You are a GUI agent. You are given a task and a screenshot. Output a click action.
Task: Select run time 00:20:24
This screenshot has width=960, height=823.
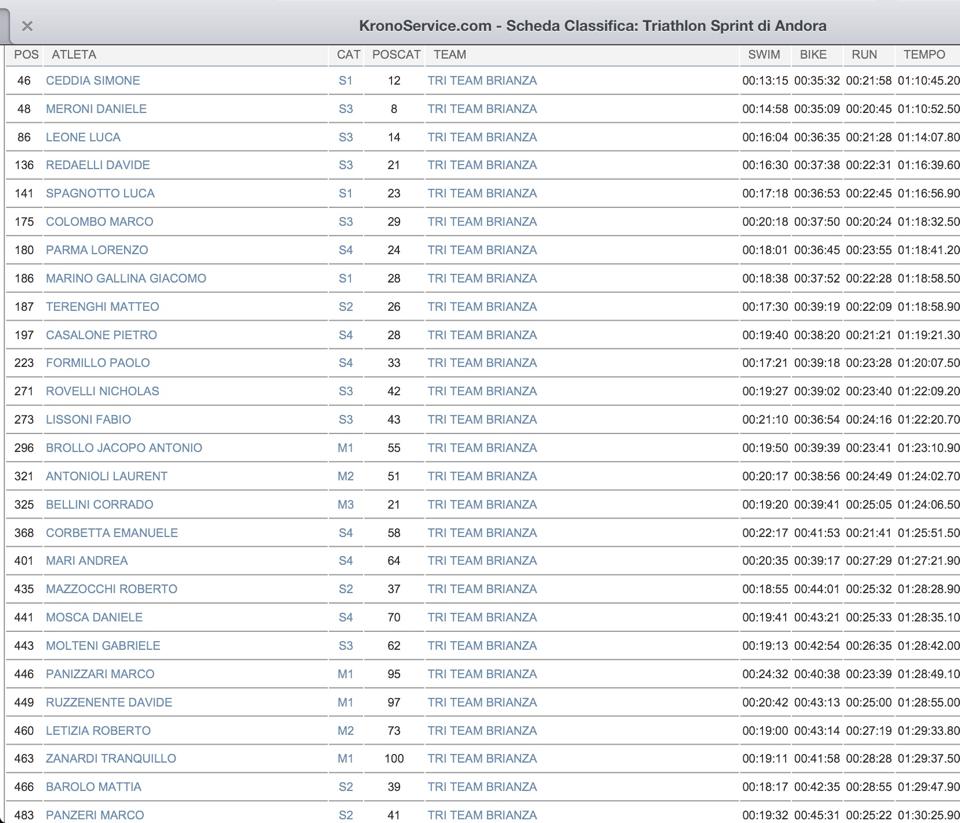pyautogui.click(x=869, y=222)
